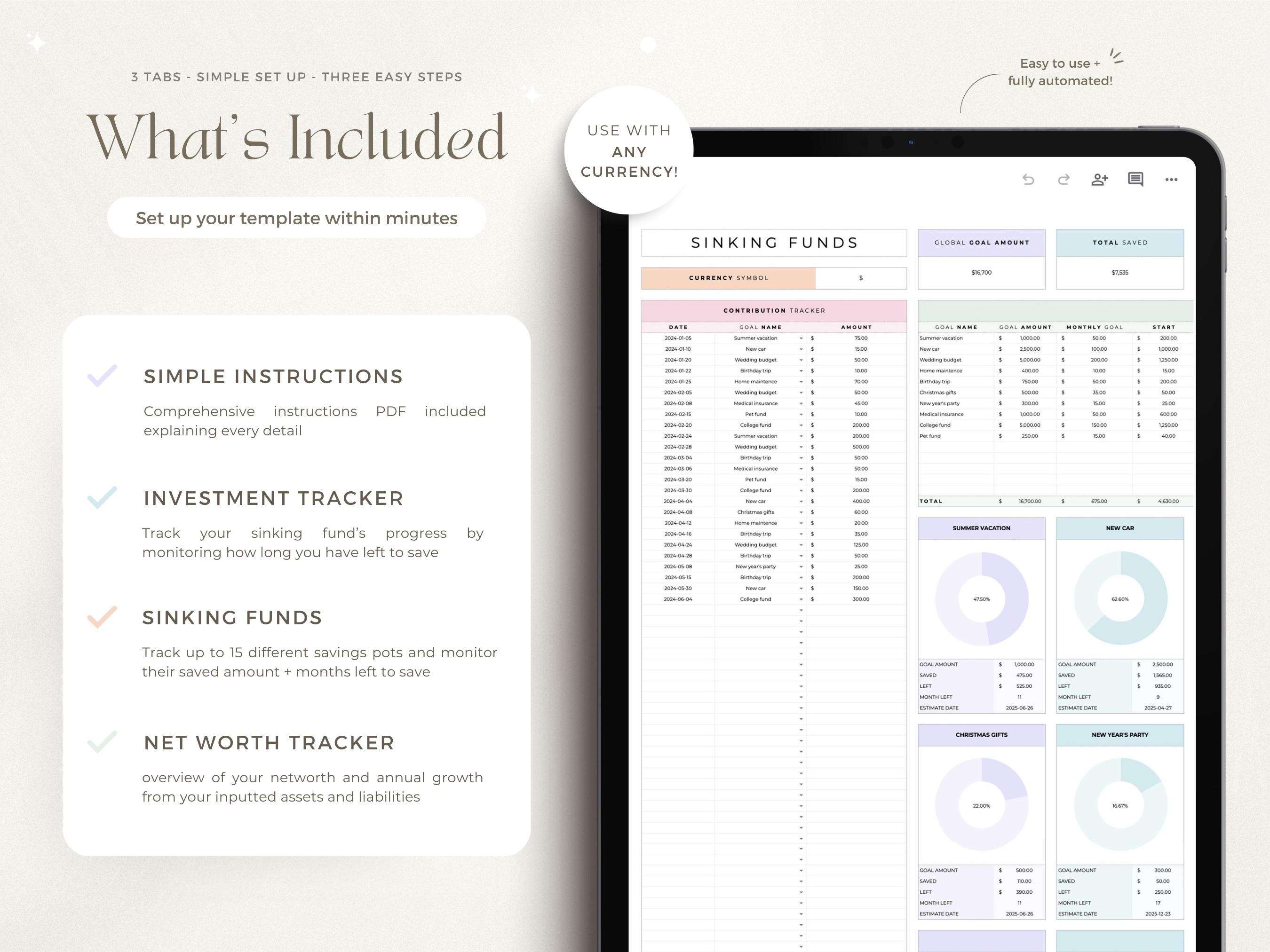Click 'Set up your template within minutes' button

coord(296,218)
